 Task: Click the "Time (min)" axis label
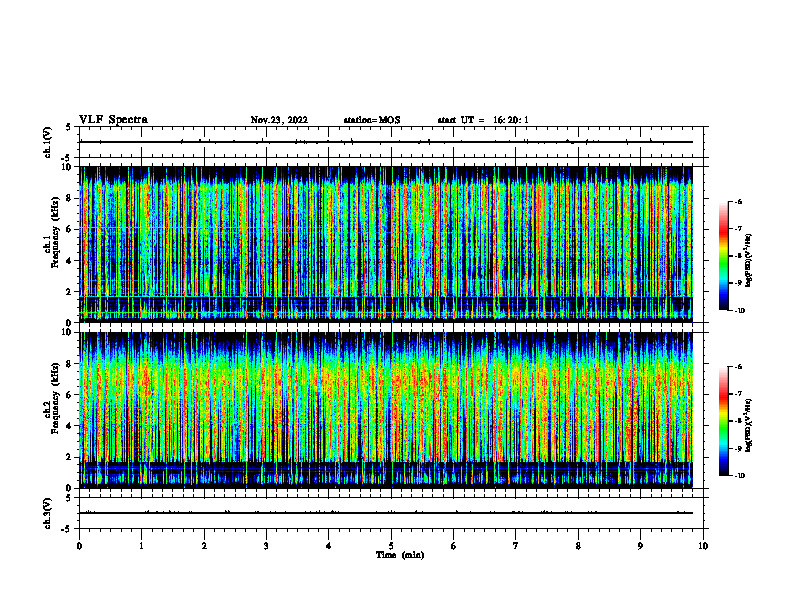(400, 555)
